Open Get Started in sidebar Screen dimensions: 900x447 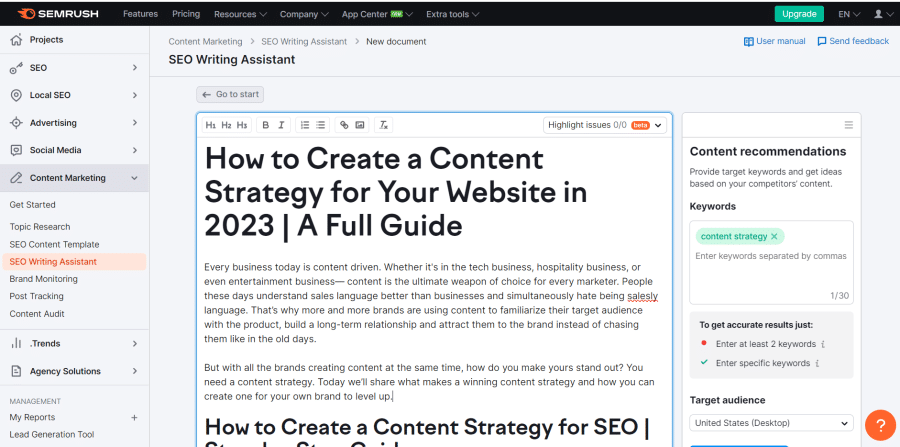tap(33, 205)
